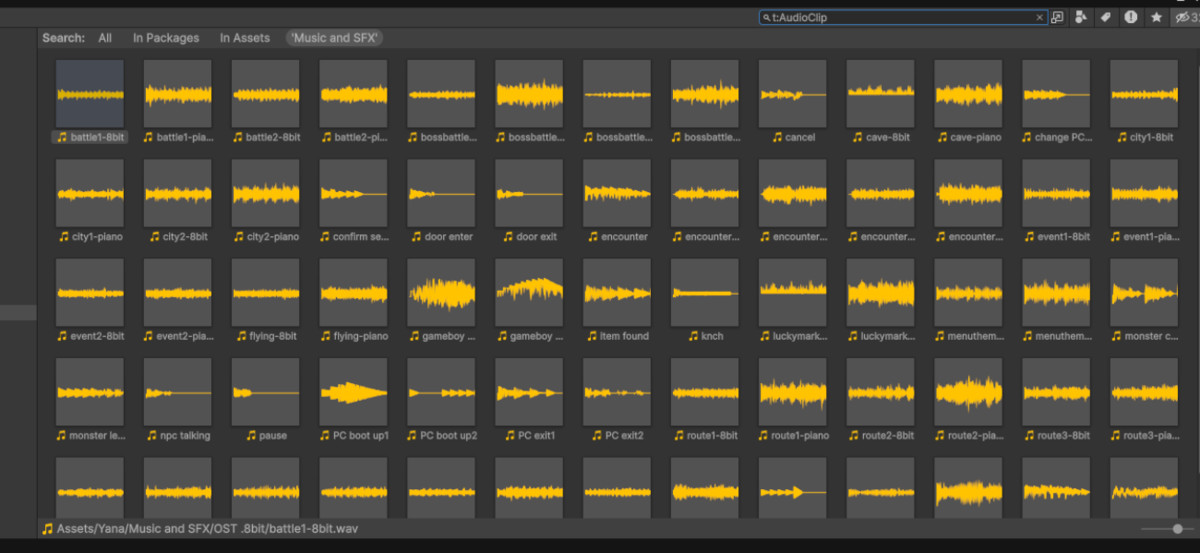
Task: Select the flying-piano audio clip
Action: 354,301
